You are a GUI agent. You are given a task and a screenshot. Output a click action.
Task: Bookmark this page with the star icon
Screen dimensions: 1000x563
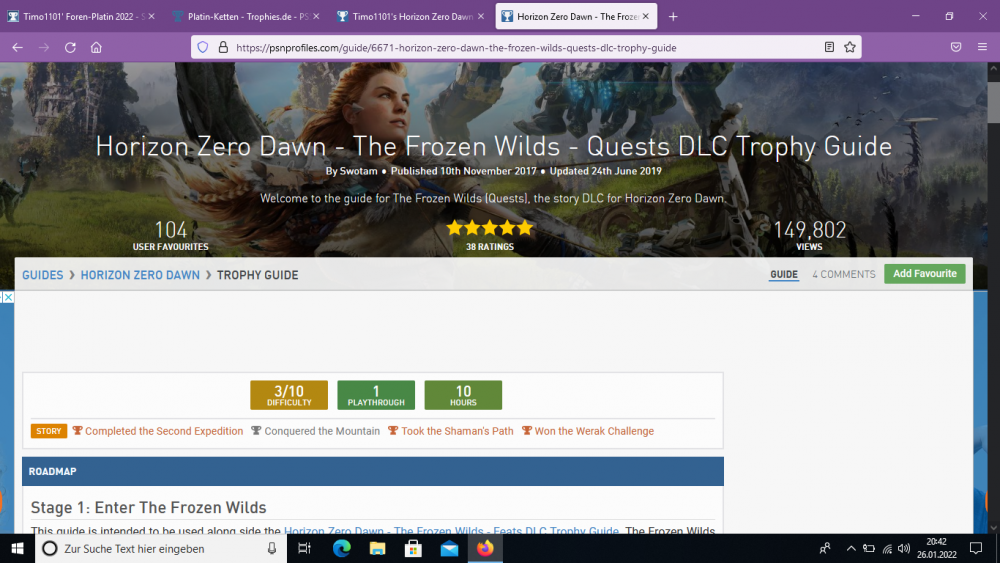[x=849, y=47]
